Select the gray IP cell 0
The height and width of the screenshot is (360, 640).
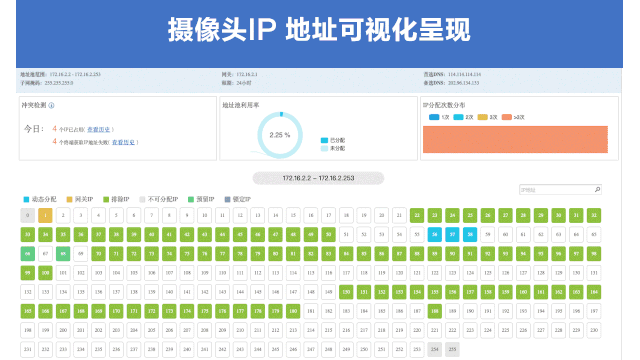(28, 215)
